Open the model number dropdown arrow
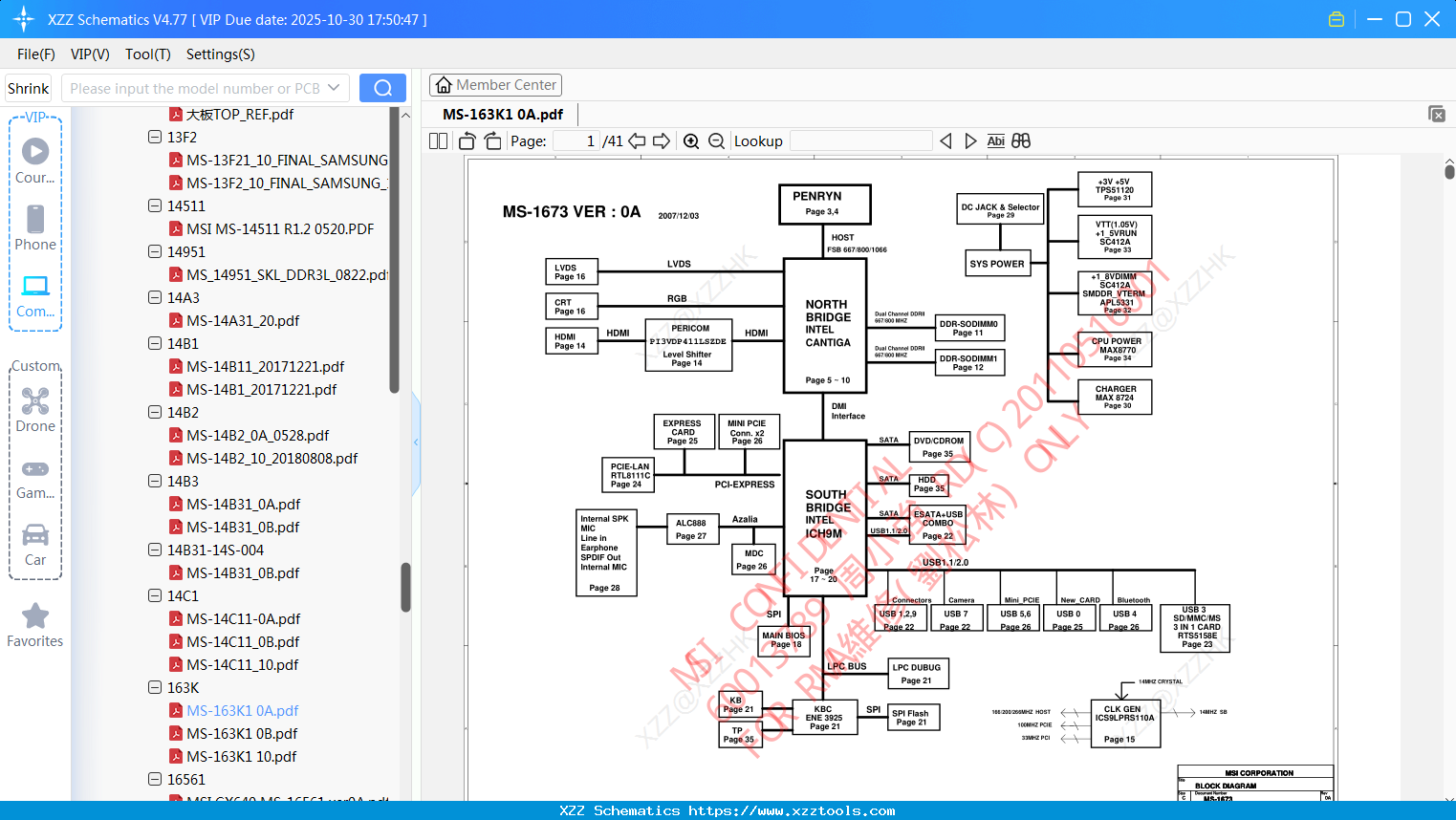The height and width of the screenshot is (820, 1456). coord(334,88)
